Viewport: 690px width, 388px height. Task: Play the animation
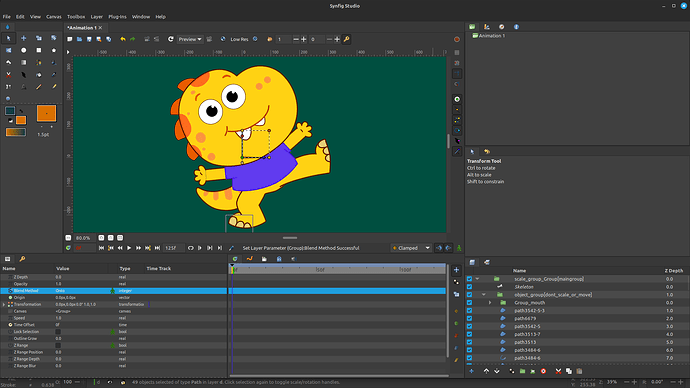(x=129, y=248)
